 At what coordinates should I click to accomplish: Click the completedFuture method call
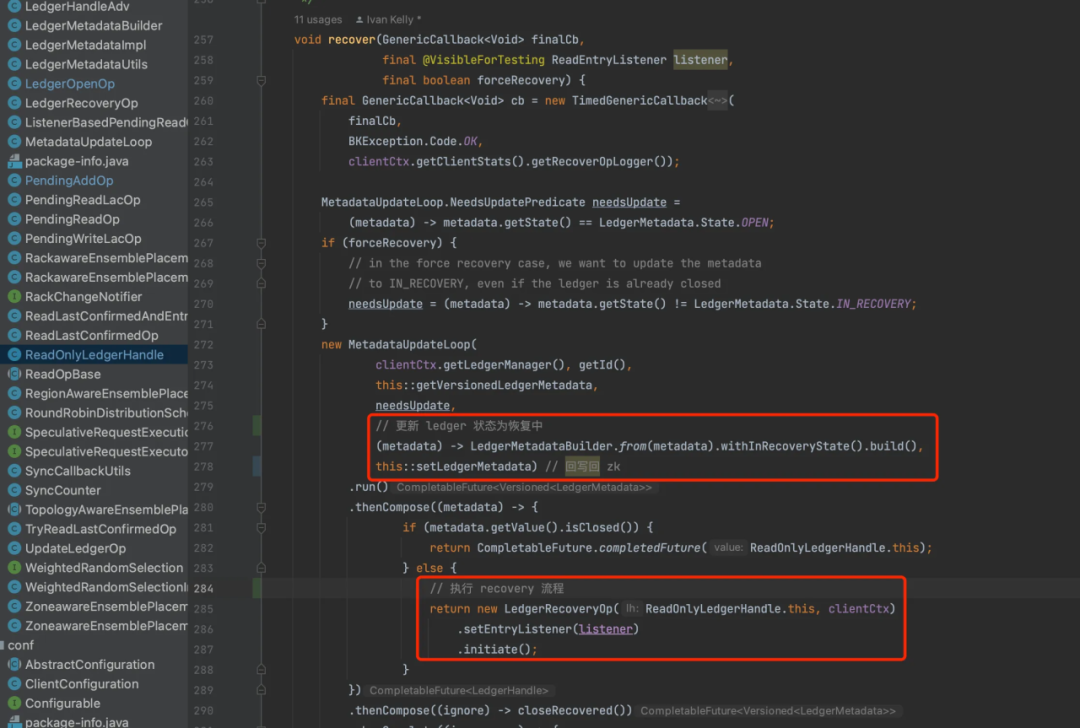[650, 548]
